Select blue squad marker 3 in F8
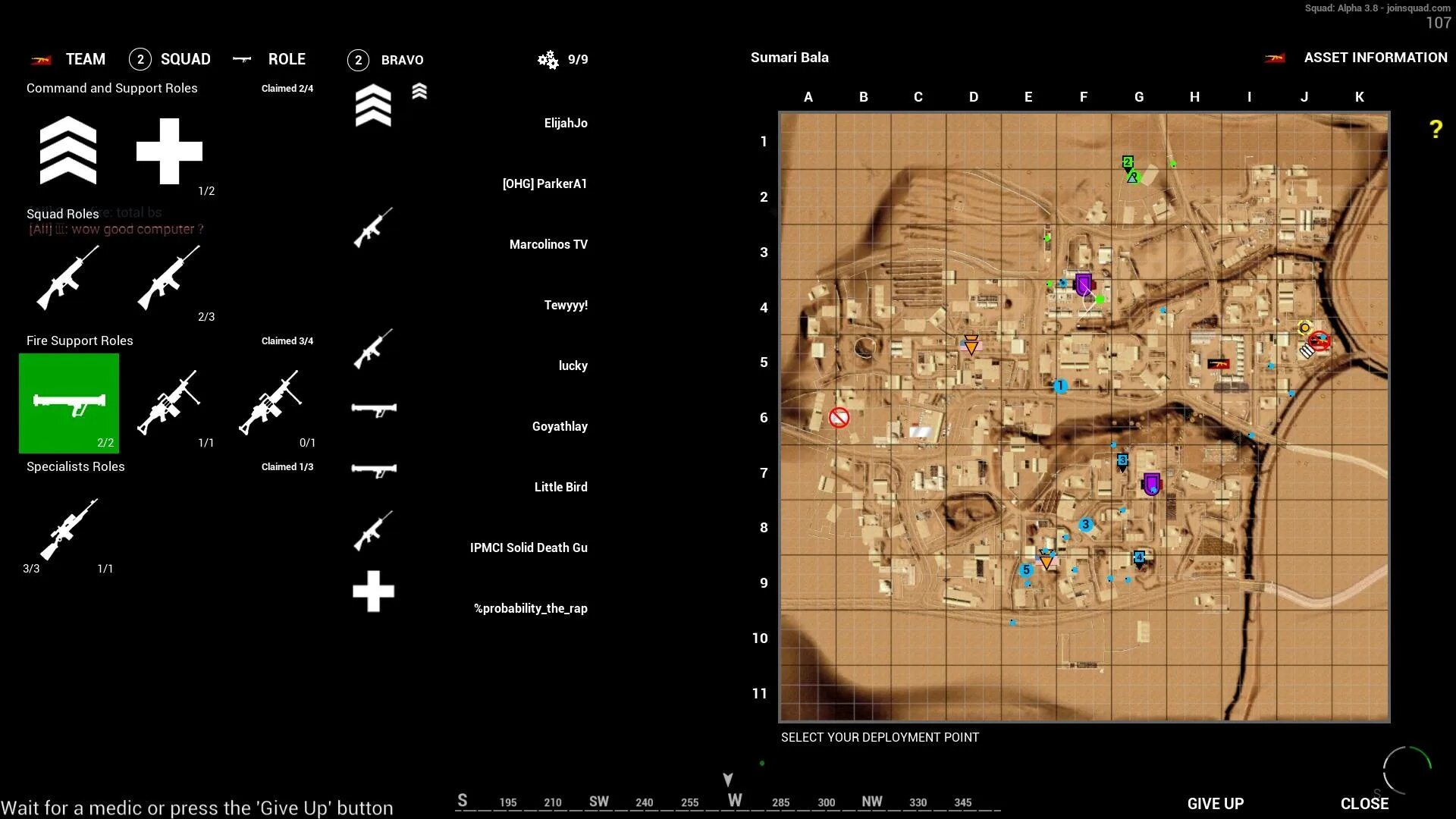The image size is (1456, 819). [1086, 525]
